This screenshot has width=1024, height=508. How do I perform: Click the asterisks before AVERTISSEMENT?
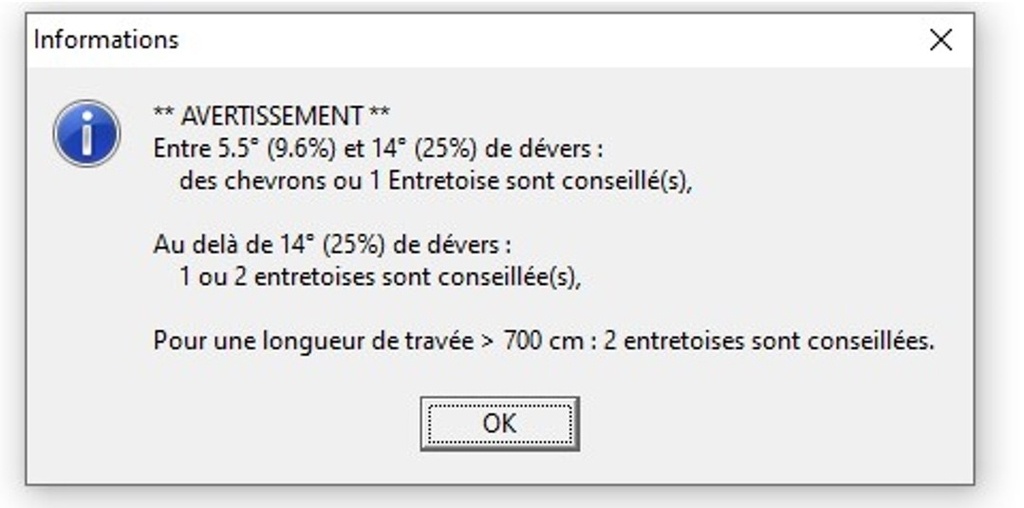163,114
